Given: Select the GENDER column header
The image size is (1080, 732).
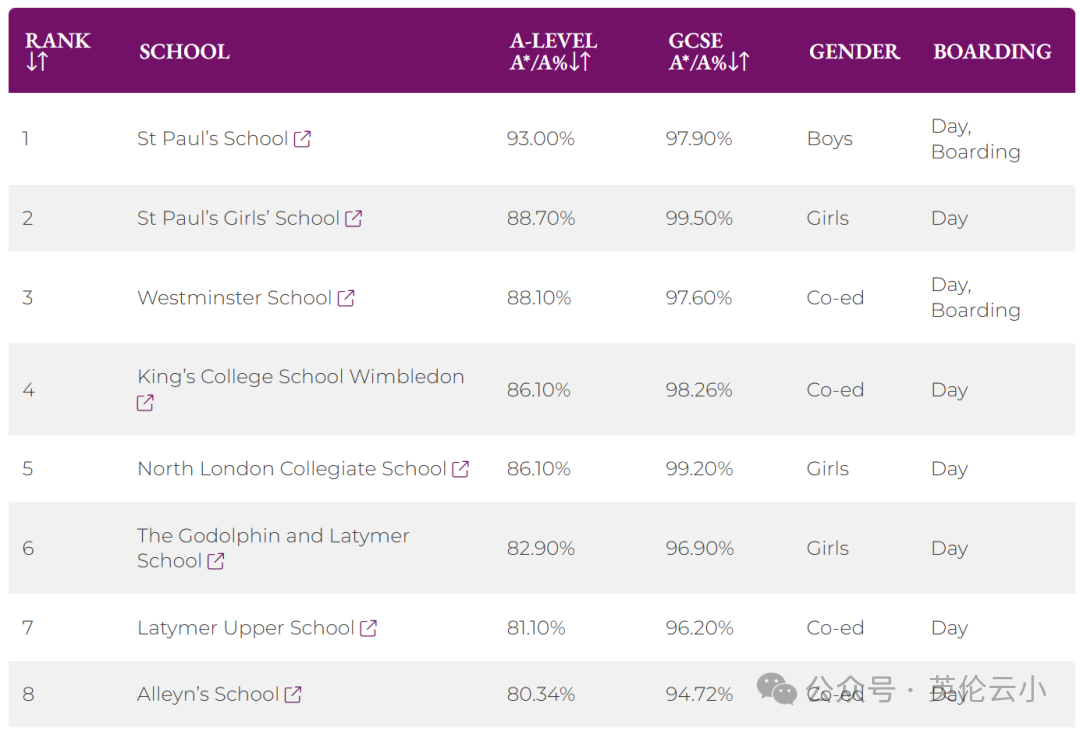Looking at the screenshot, I should click(854, 51).
